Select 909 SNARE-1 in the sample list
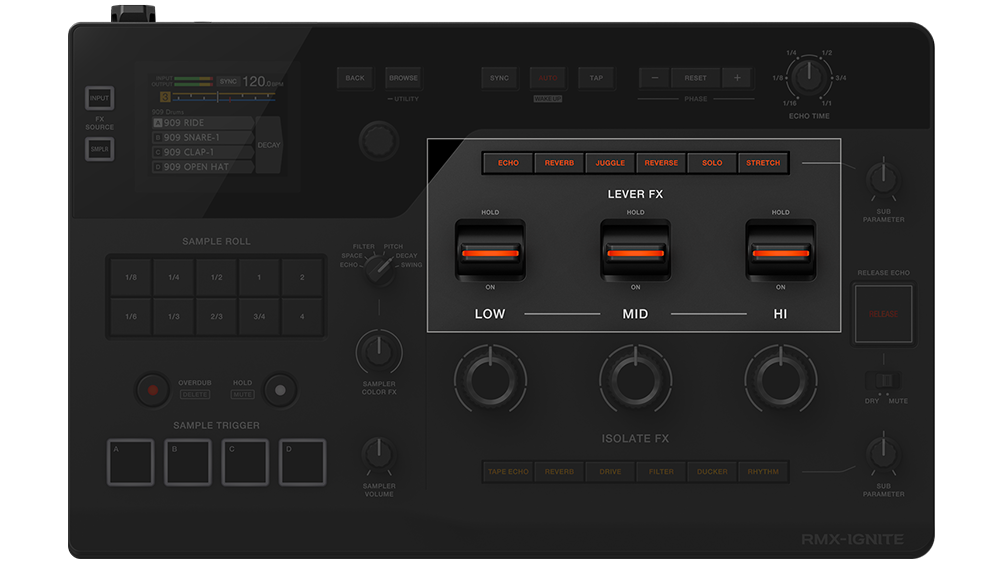 tap(202, 137)
